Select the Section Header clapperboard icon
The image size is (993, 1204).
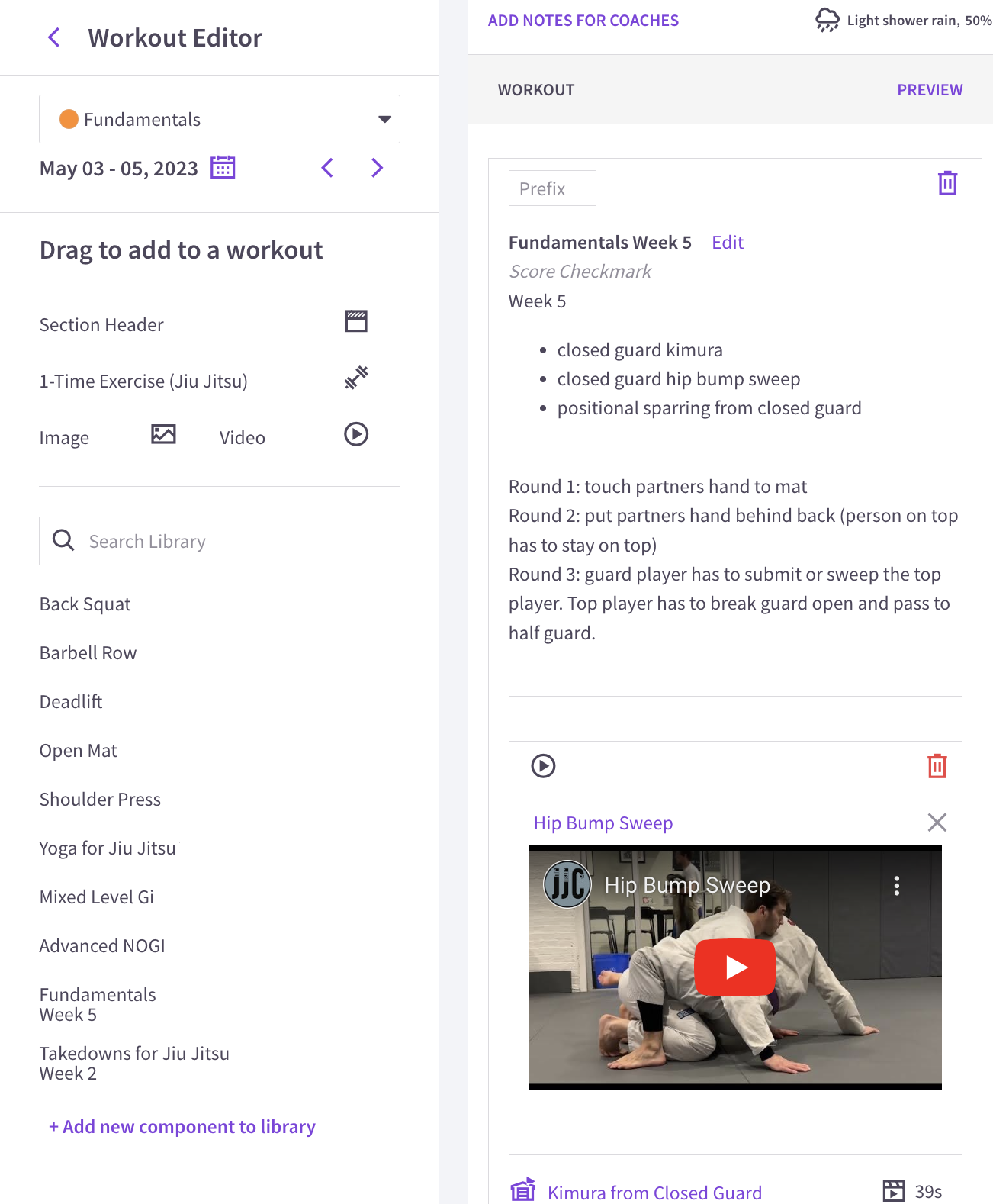(x=355, y=321)
